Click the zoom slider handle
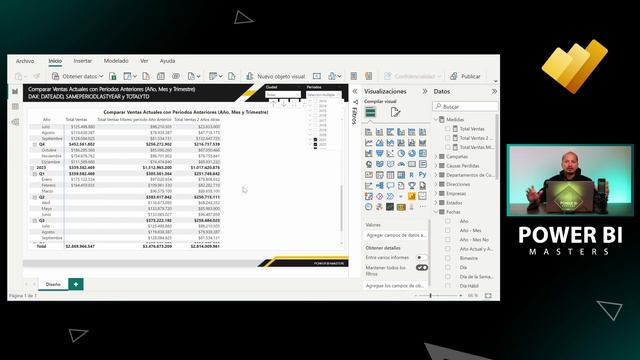 [431, 296]
